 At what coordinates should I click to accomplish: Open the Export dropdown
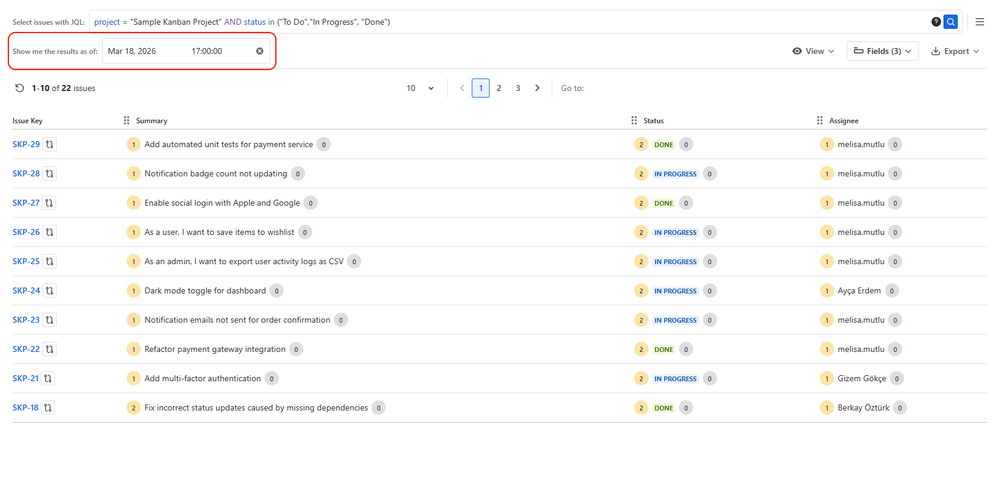[x=955, y=51]
